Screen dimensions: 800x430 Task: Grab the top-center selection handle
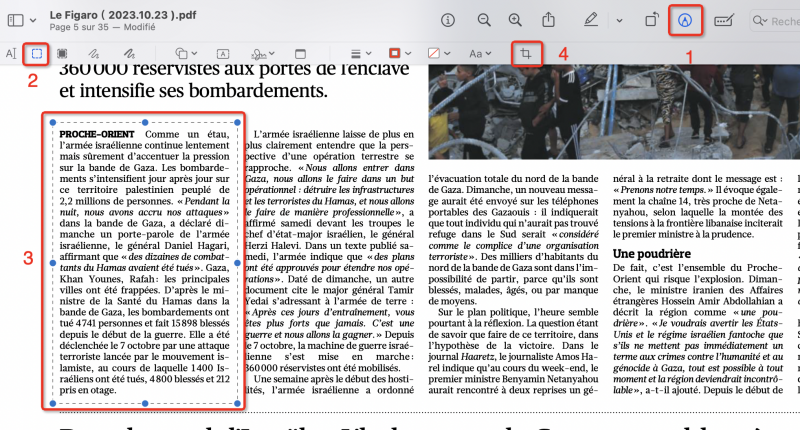tap(145, 122)
